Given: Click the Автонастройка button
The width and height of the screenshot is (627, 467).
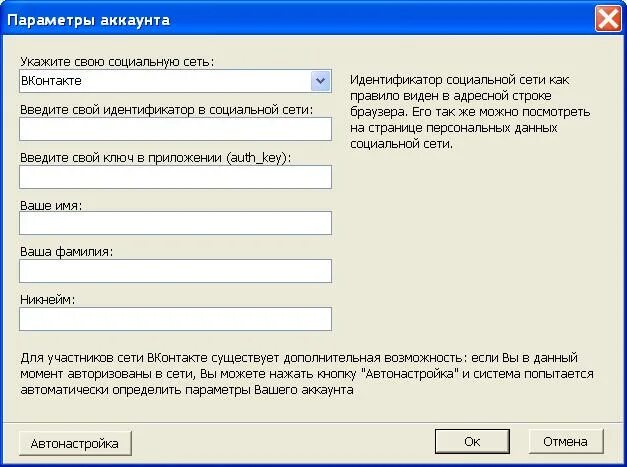Looking at the screenshot, I should (75, 443).
